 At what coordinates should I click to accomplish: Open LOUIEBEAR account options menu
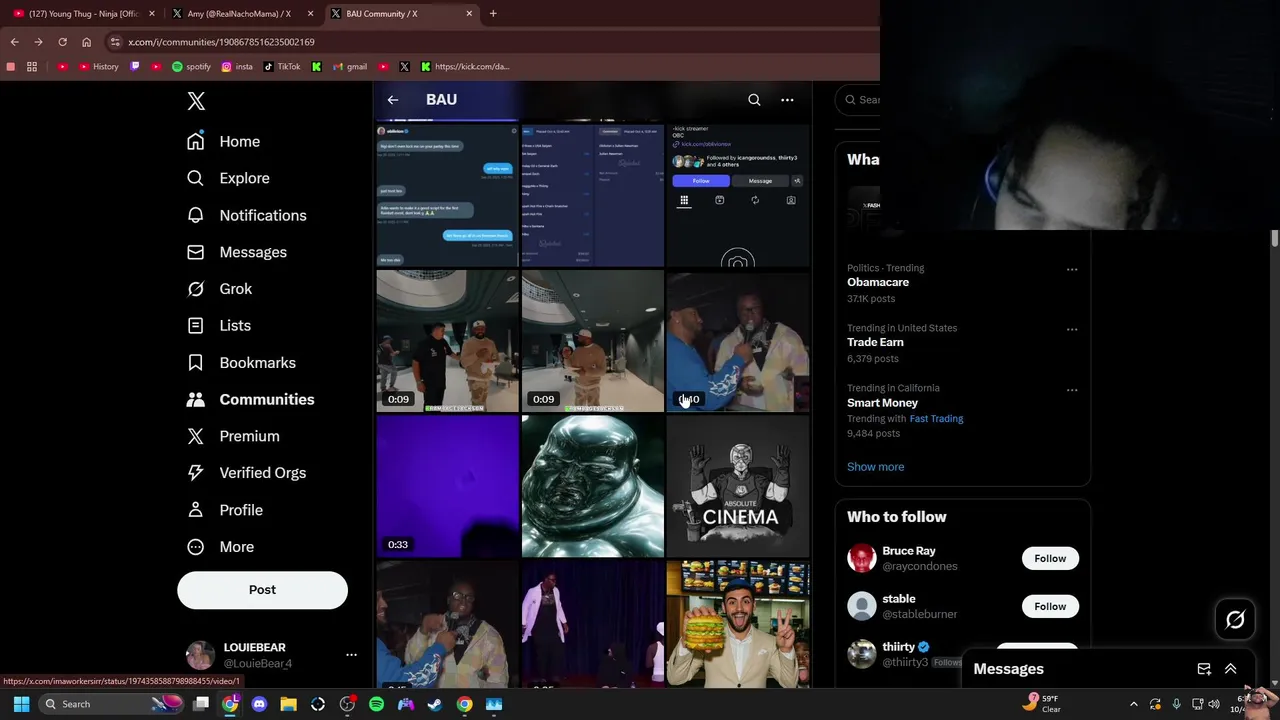pos(351,655)
